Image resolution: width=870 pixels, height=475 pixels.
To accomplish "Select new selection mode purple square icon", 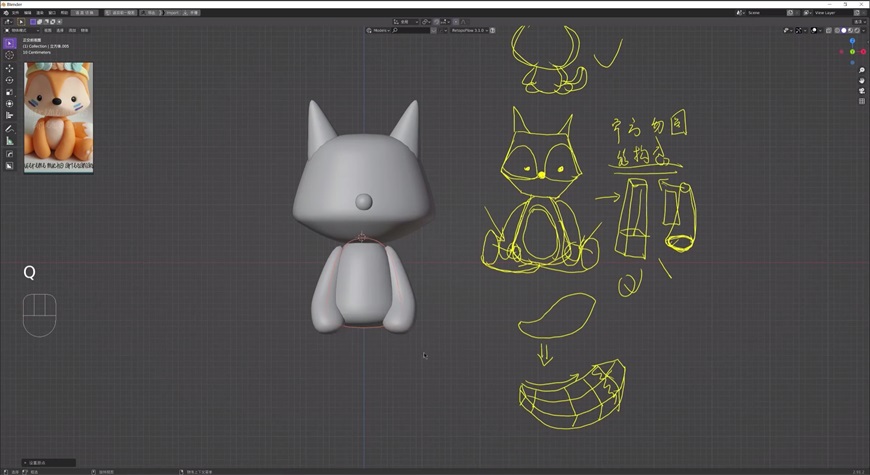I will tap(33, 22).
